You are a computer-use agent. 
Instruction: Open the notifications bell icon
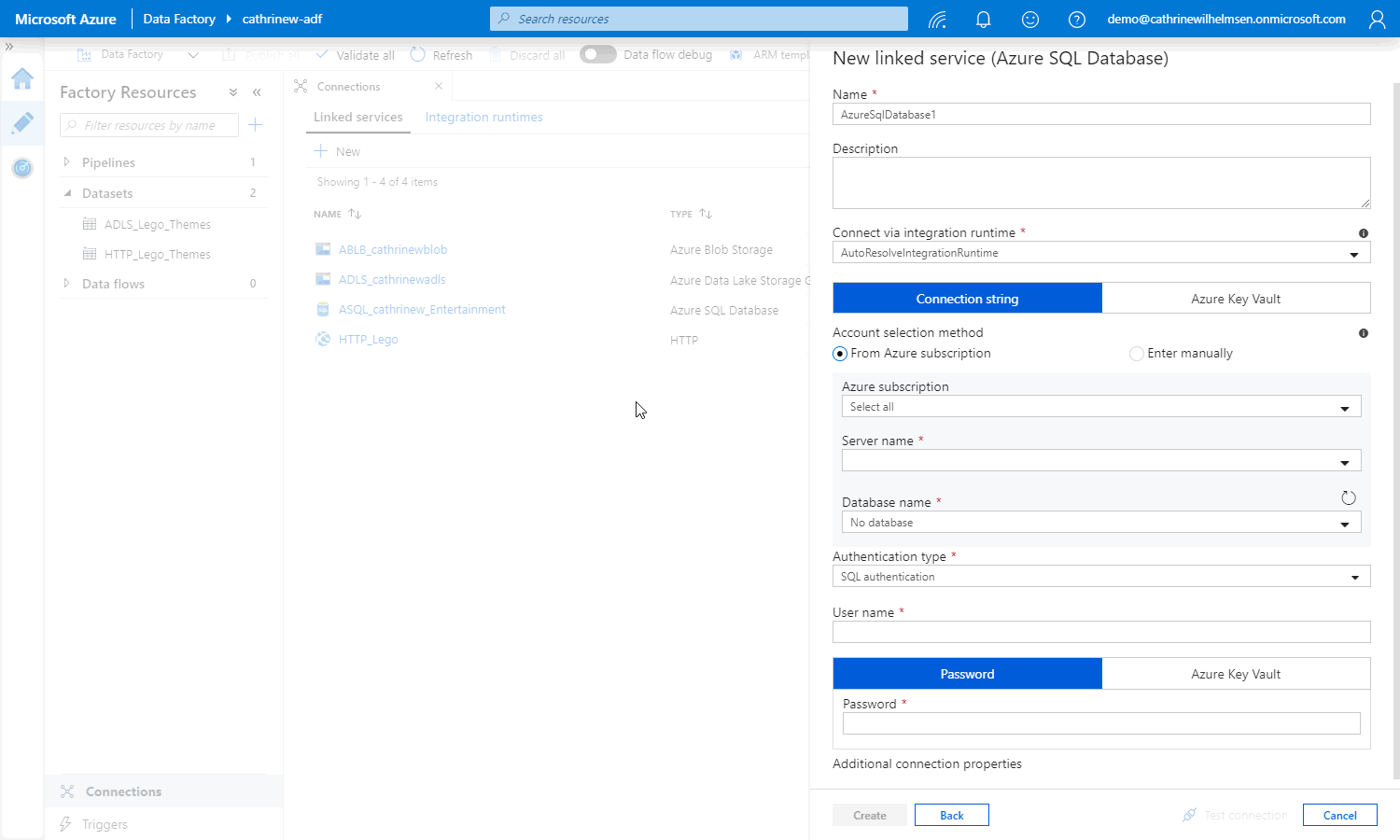tap(983, 20)
